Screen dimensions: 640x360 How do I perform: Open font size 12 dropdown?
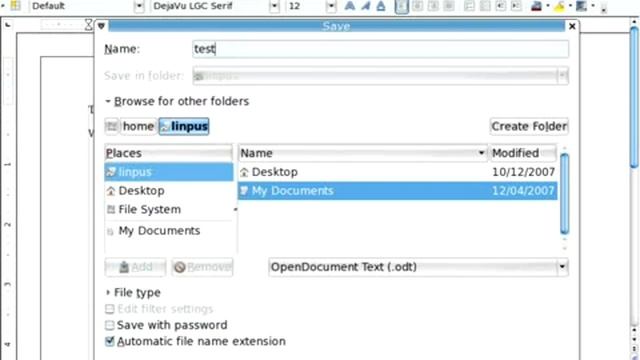click(x=331, y=6)
